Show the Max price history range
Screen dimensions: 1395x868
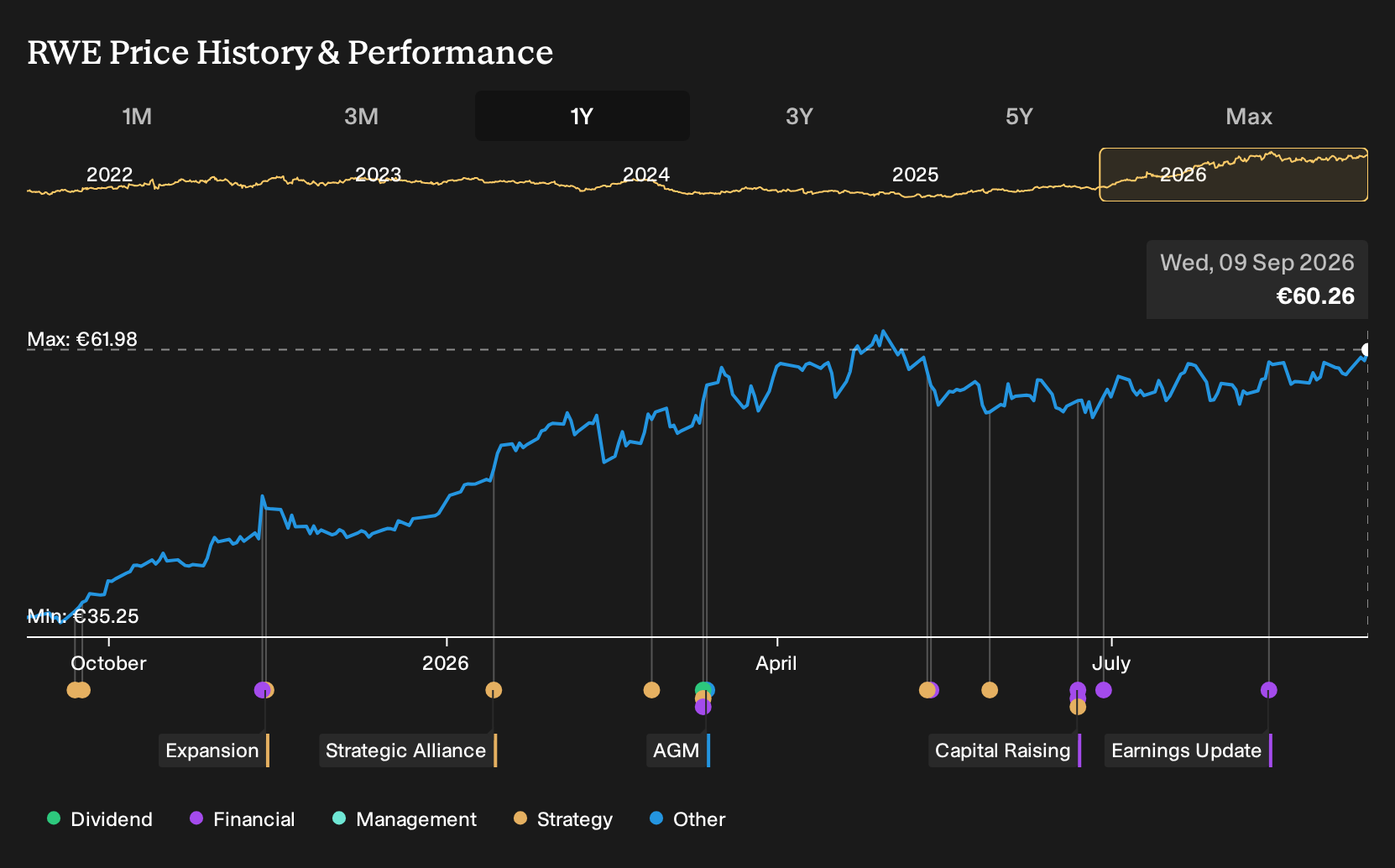[x=1249, y=116]
